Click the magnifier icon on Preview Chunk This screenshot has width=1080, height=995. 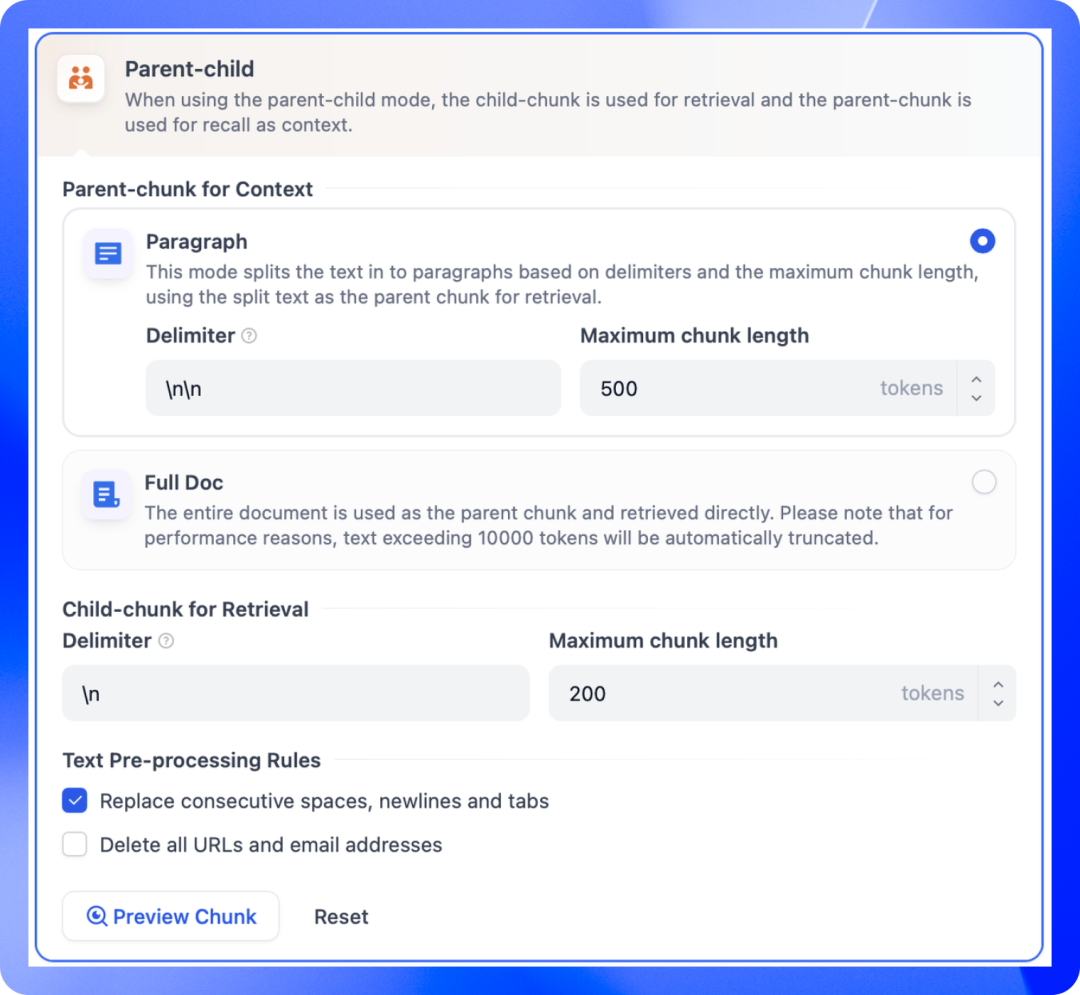tap(96, 916)
